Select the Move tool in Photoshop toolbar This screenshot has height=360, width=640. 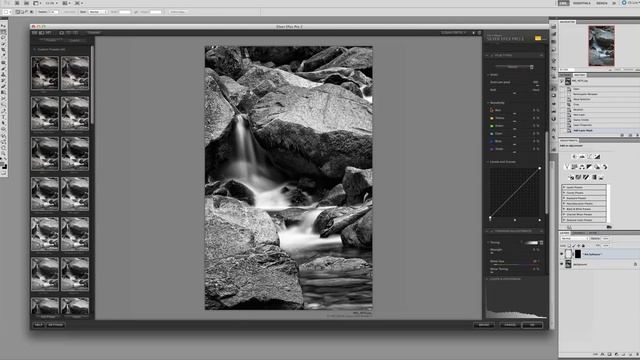pos(4,26)
